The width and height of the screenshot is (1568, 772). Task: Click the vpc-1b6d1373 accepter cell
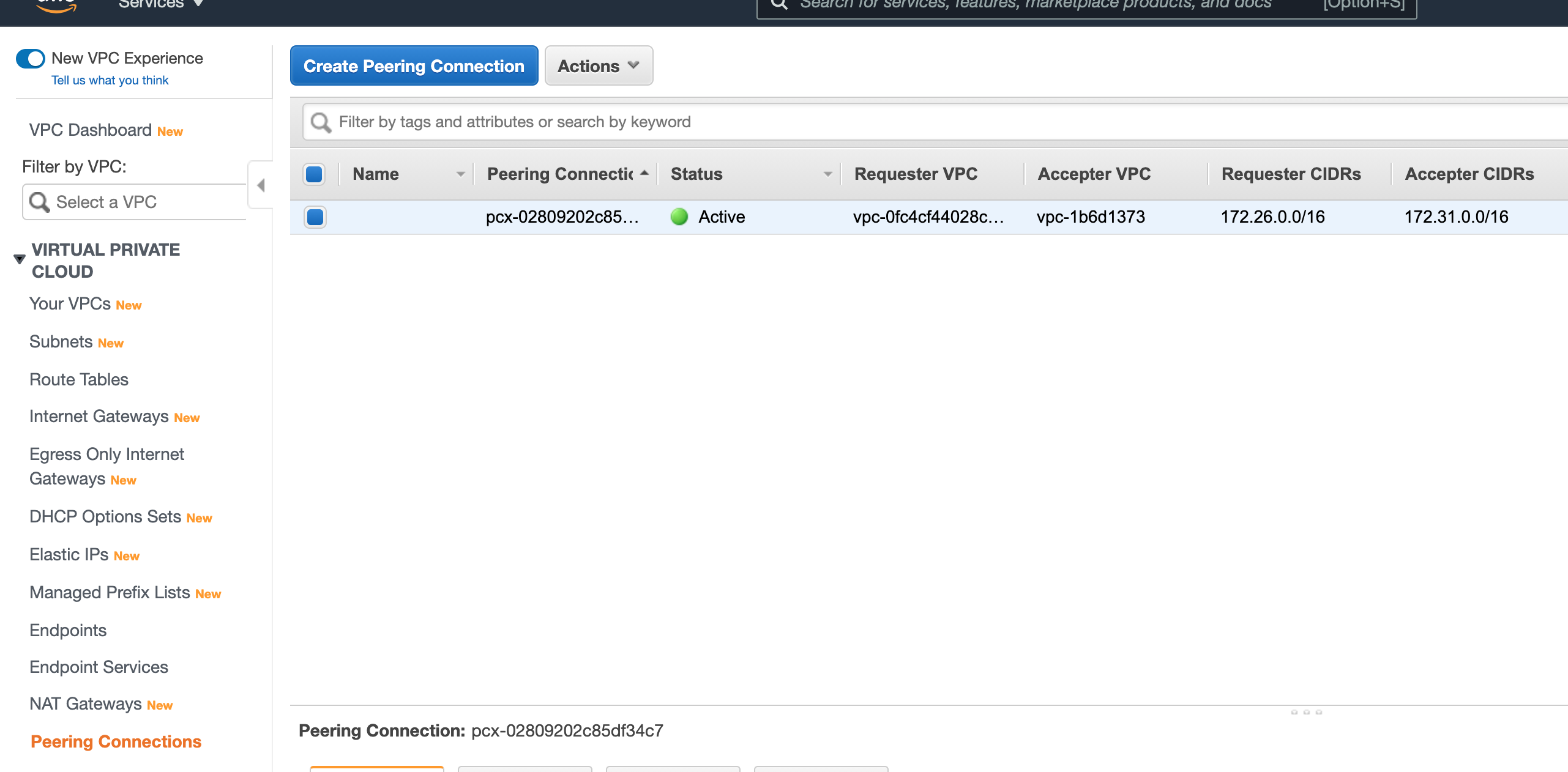[x=1091, y=217]
